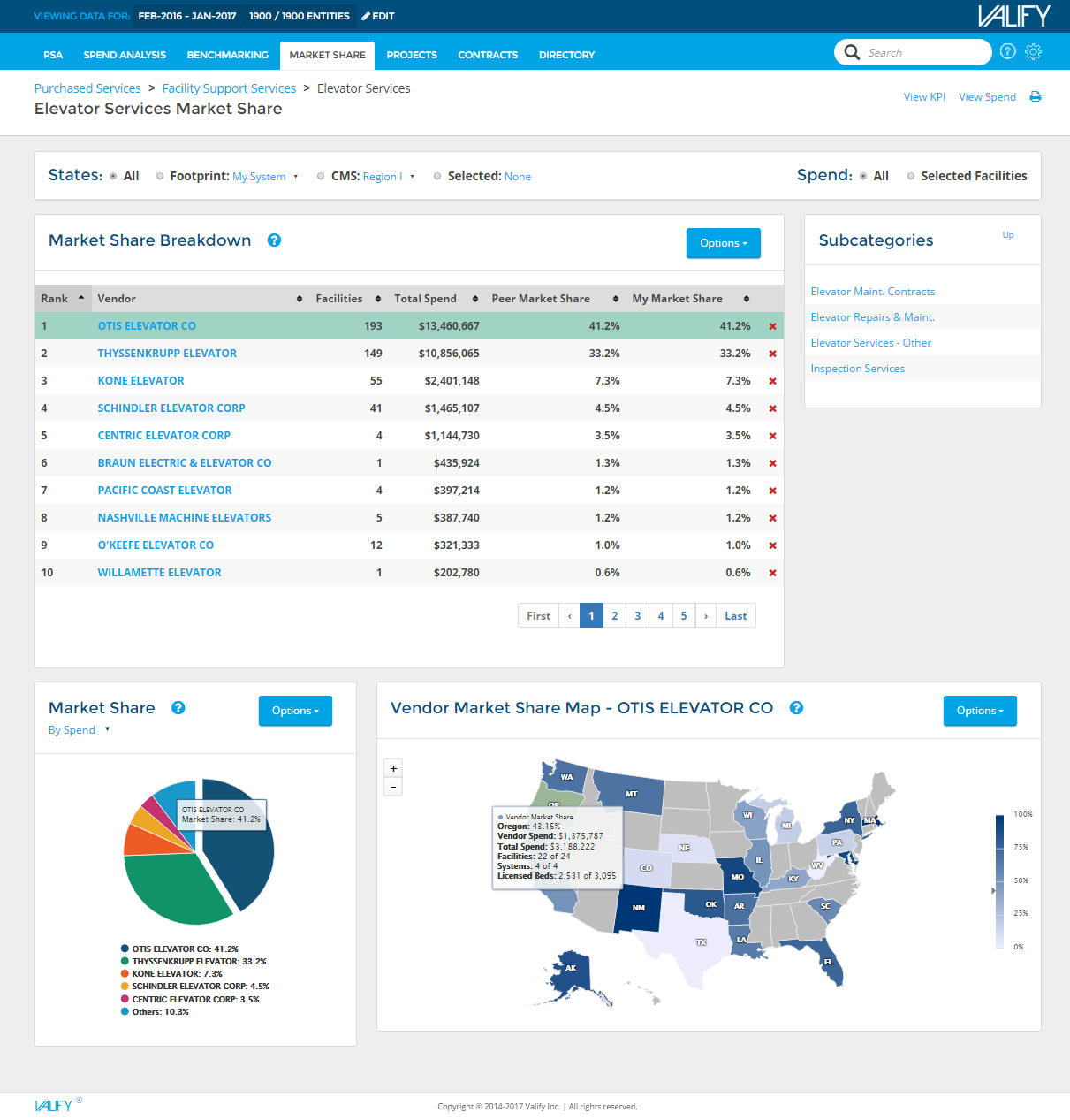1070x1120 pixels.
Task: Remove PACIFIC COAST ELEVATOR row with red X
Action: tap(772, 491)
